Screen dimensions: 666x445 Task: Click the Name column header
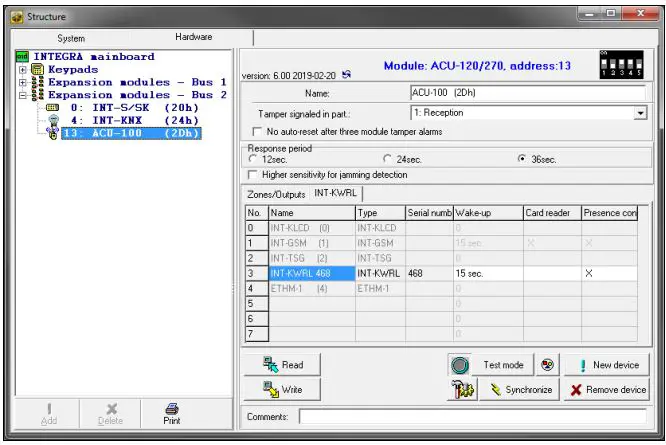[x=312, y=213]
